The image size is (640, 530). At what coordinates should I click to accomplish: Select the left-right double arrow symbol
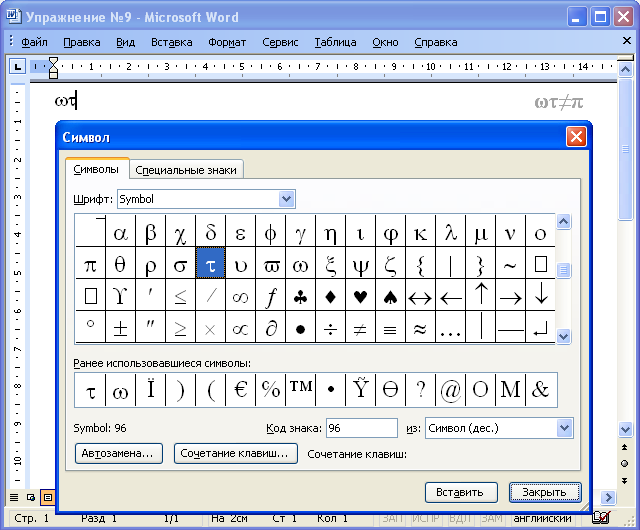420,295
